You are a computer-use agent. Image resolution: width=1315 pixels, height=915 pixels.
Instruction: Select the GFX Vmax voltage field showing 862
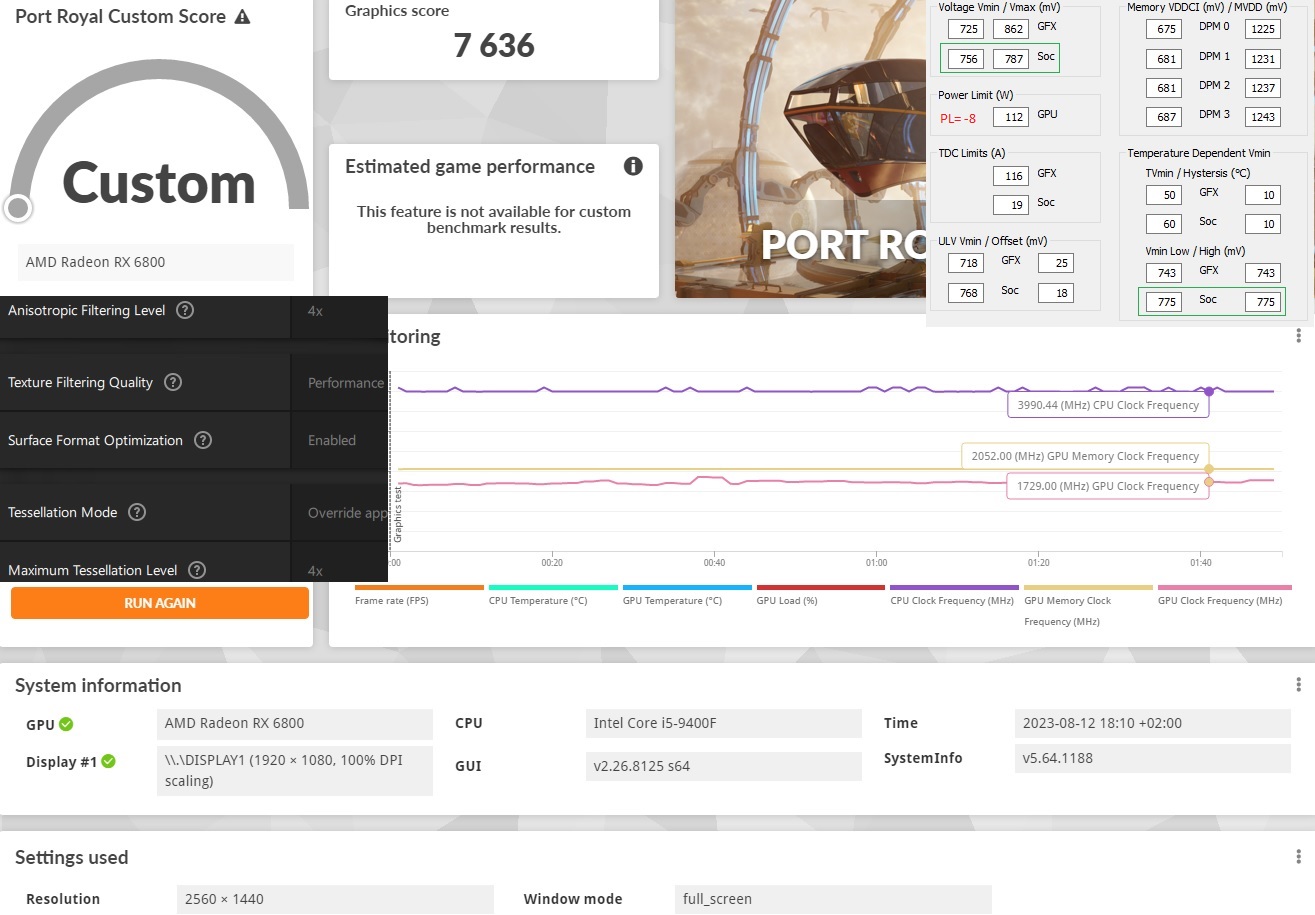[x=1010, y=29]
